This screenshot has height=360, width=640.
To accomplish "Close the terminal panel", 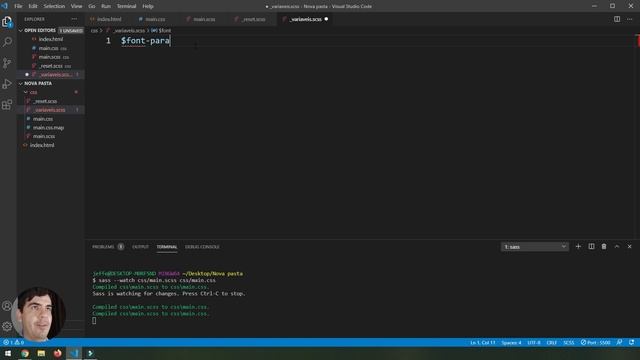I will coord(629,247).
